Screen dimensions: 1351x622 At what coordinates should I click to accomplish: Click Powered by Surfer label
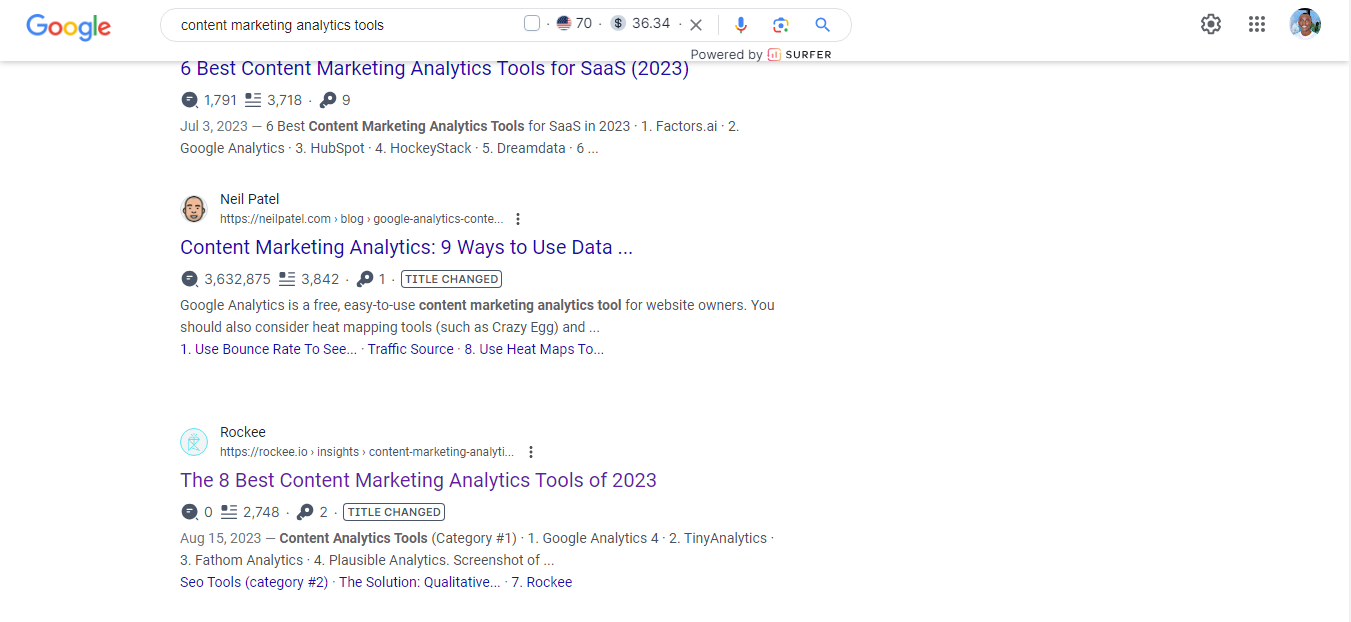click(761, 55)
